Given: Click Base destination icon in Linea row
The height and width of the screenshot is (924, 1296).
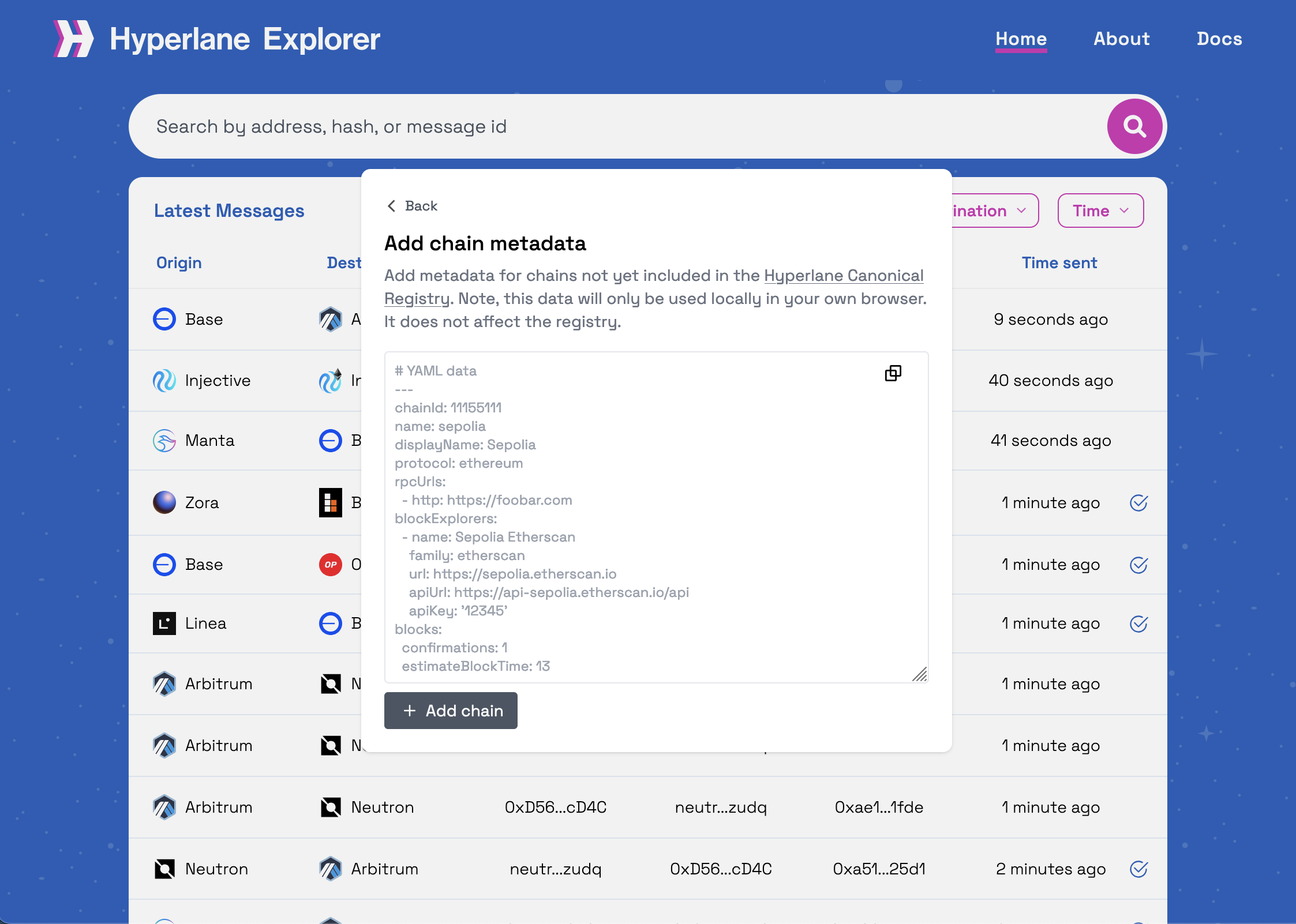Looking at the screenshot, I should (331, 623).
